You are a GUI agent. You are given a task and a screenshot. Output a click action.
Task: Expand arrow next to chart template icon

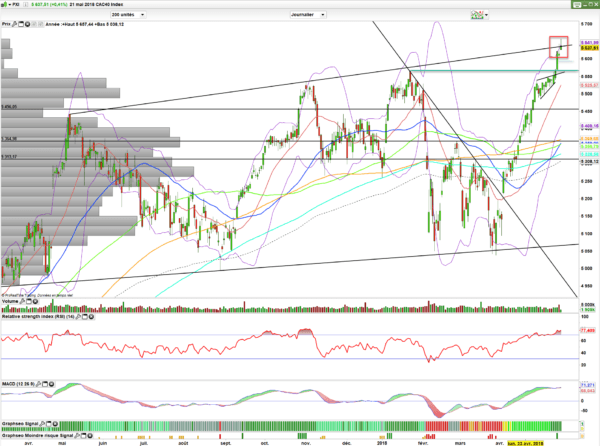tap(486, 15)
